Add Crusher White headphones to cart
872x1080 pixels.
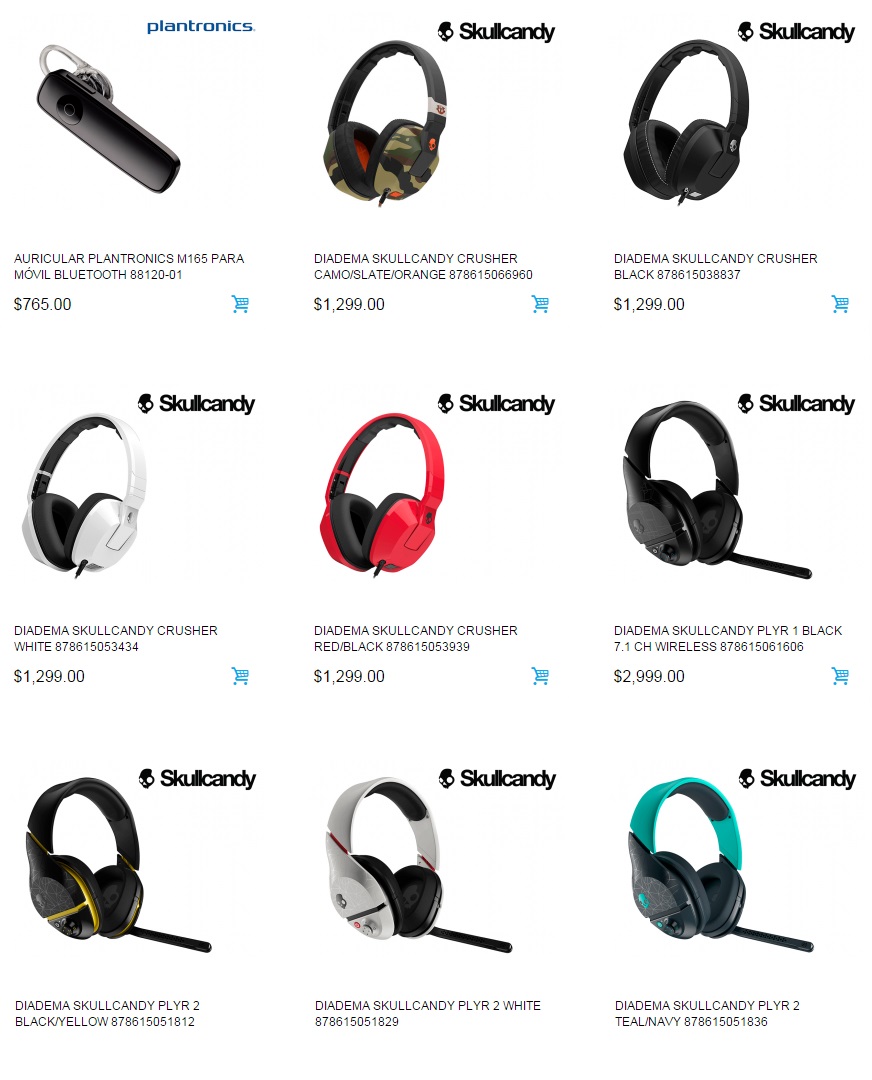(x=240, y=676)
